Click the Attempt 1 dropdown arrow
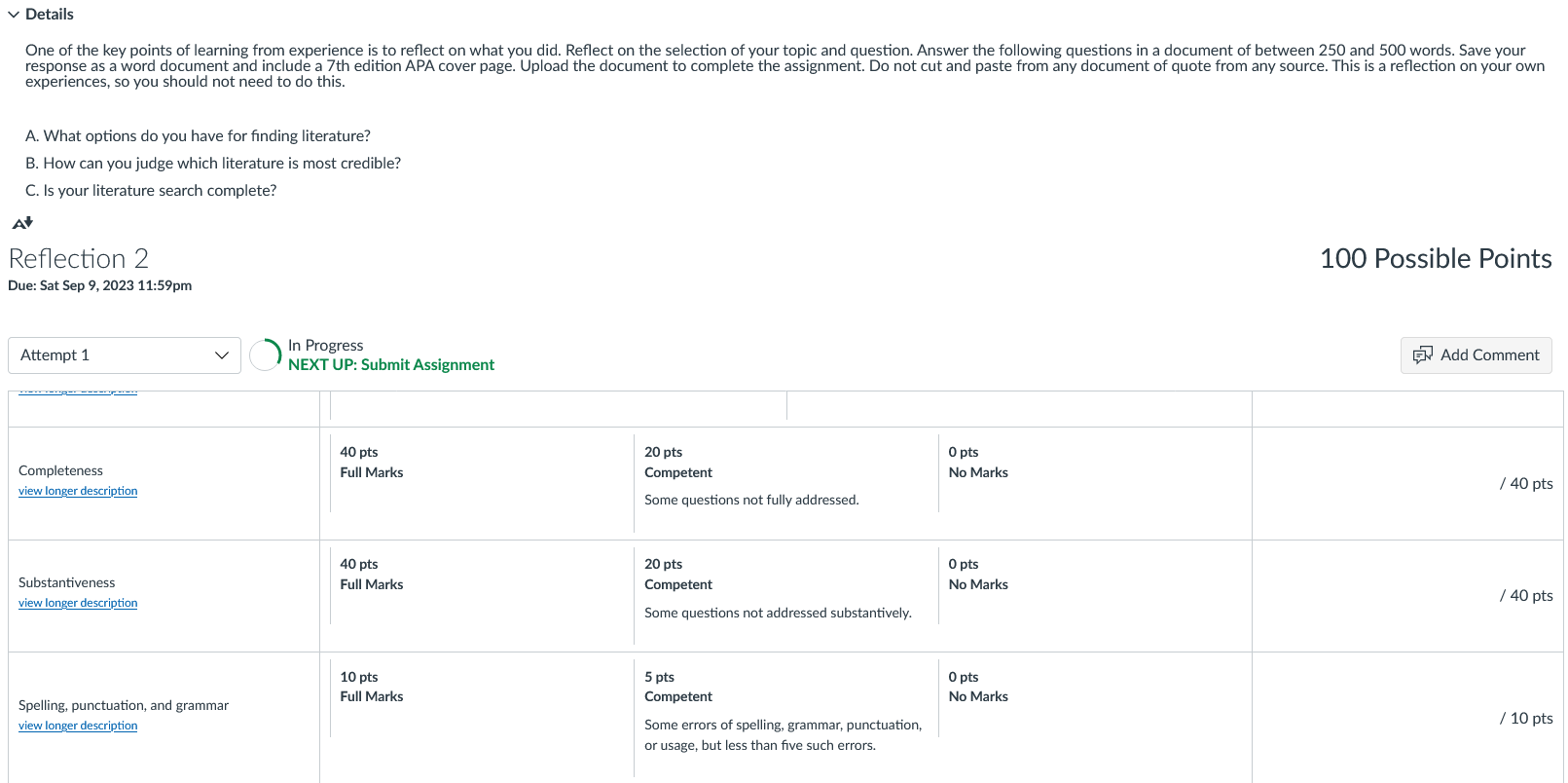 pos(221,355)
